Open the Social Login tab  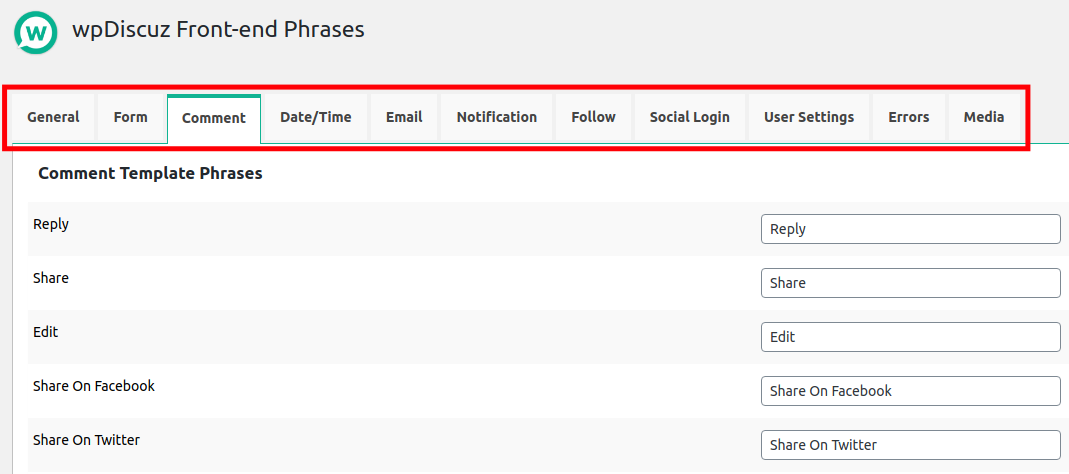(690, 117)
